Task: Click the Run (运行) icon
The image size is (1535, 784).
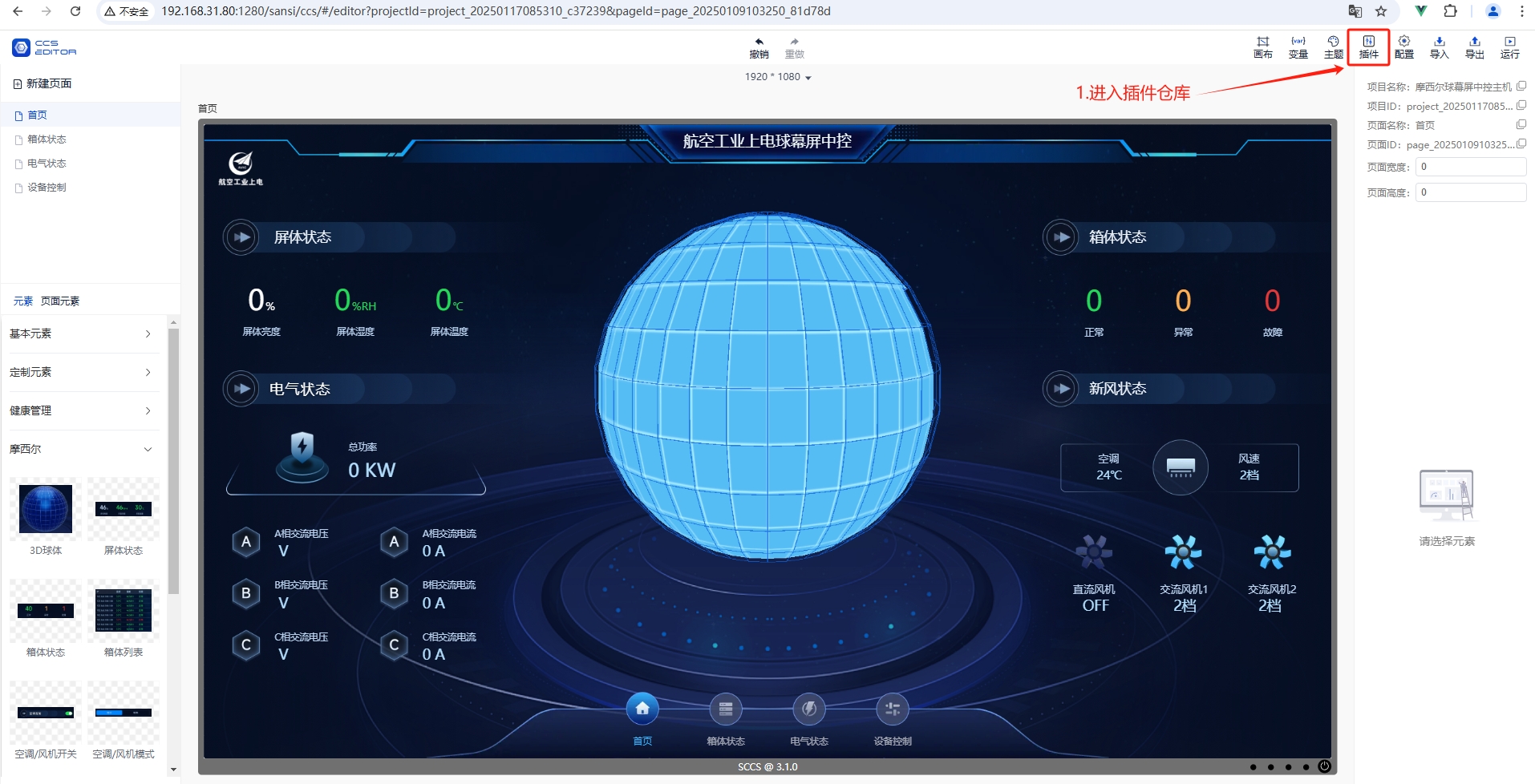Action: click(1510, 47)
